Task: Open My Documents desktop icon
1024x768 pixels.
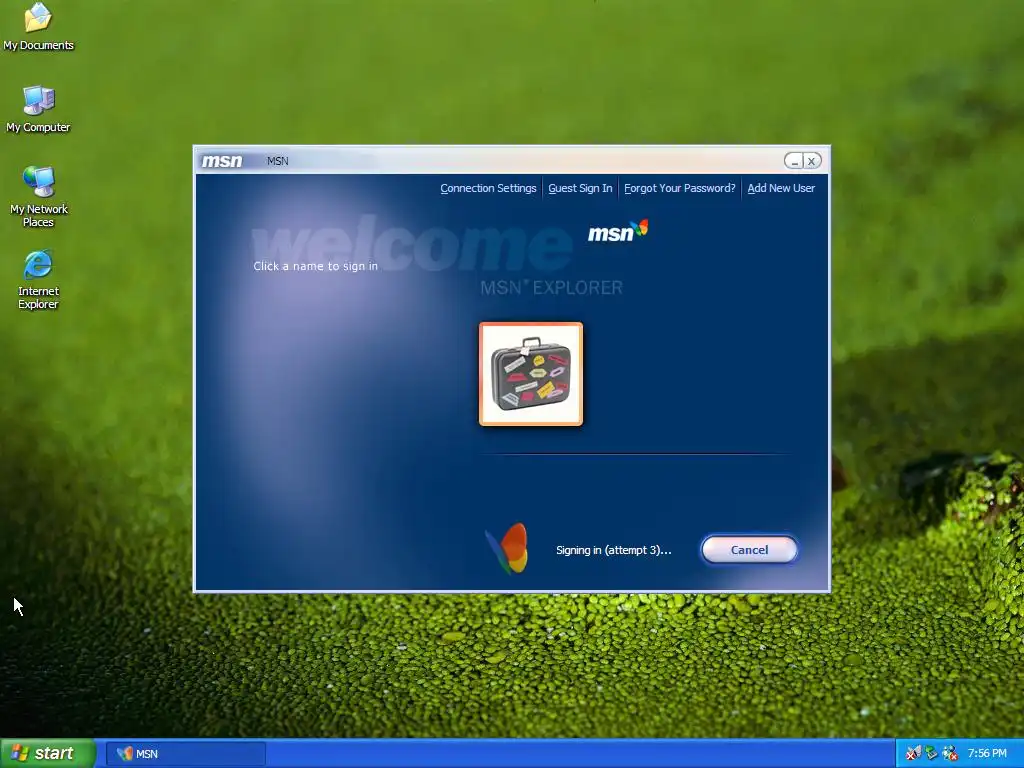Action: click(x=38, y=27)
